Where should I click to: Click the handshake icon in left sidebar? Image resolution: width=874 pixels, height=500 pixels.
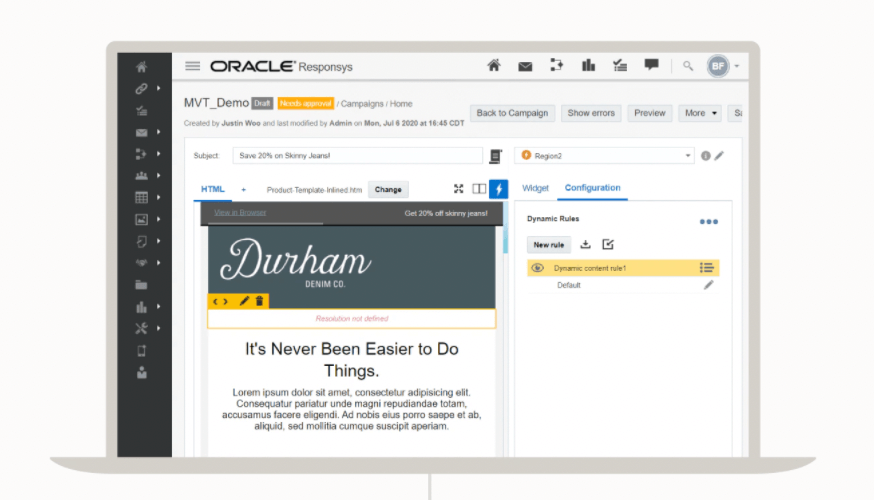click(142, 263)
